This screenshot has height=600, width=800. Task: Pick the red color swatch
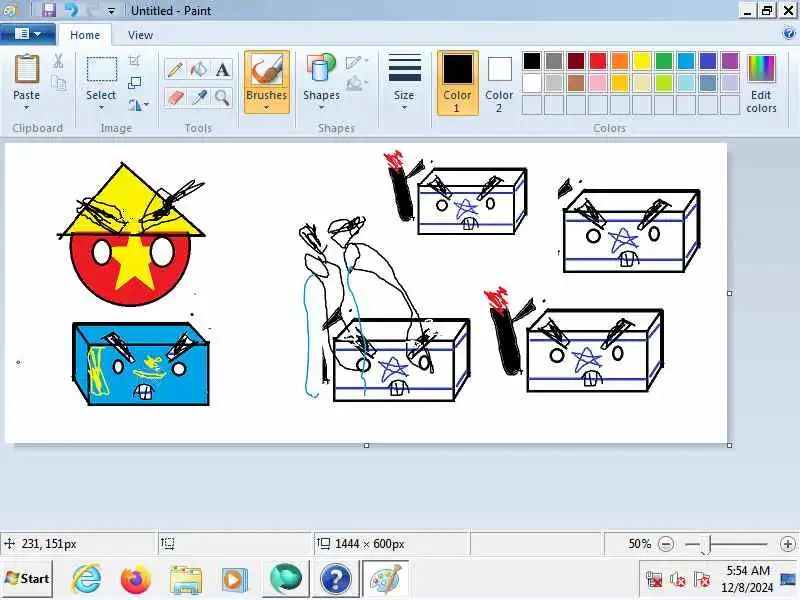597,61
